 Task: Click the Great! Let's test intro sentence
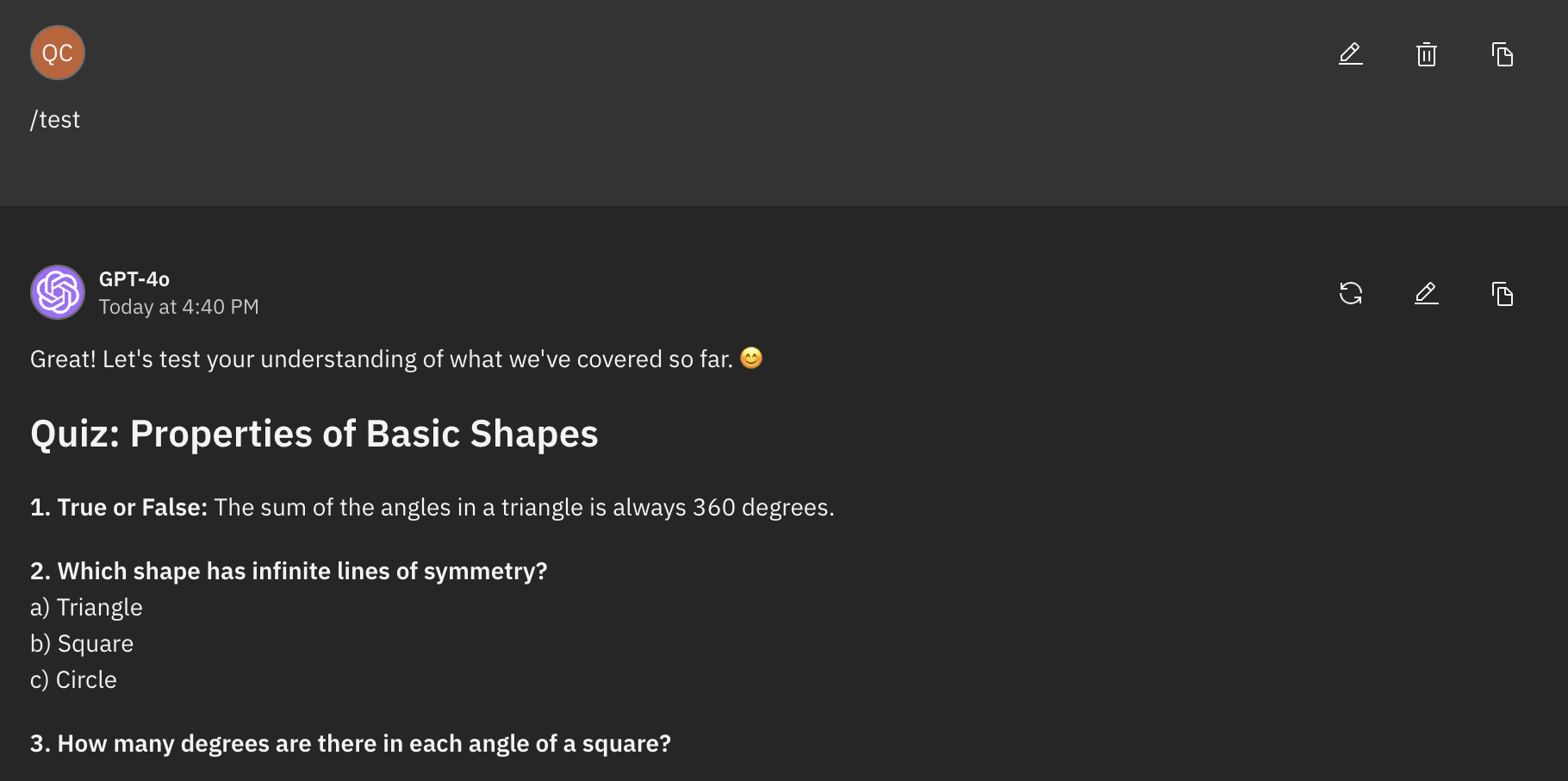click(x=381, y=359)
